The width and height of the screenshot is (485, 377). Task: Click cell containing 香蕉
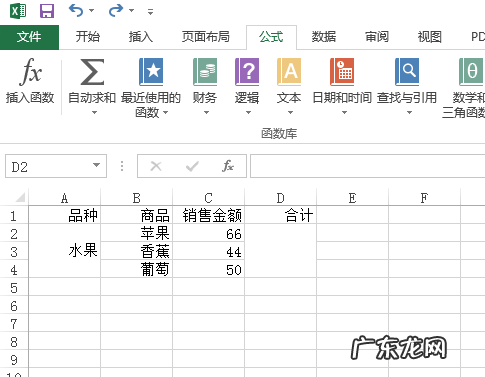pyautogui.click(x=137, y=251)
